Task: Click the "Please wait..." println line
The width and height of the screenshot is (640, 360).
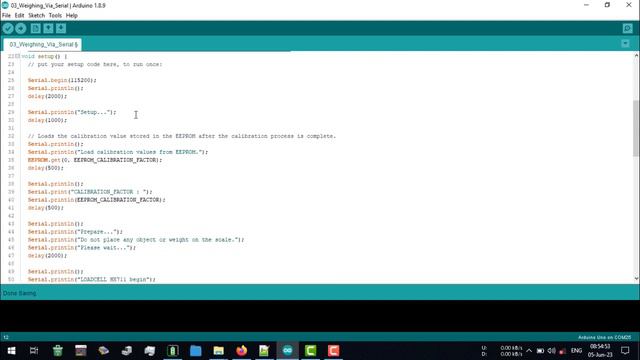Action: click(x=82, y=248)
